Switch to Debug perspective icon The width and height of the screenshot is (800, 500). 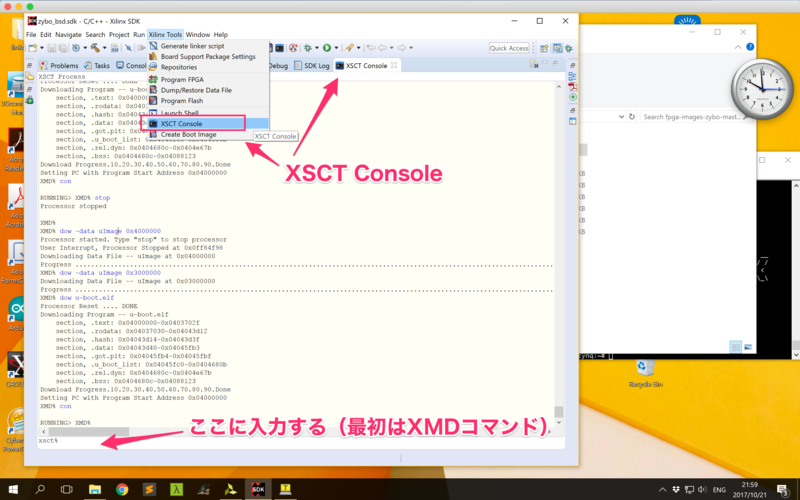coord(568,48)
